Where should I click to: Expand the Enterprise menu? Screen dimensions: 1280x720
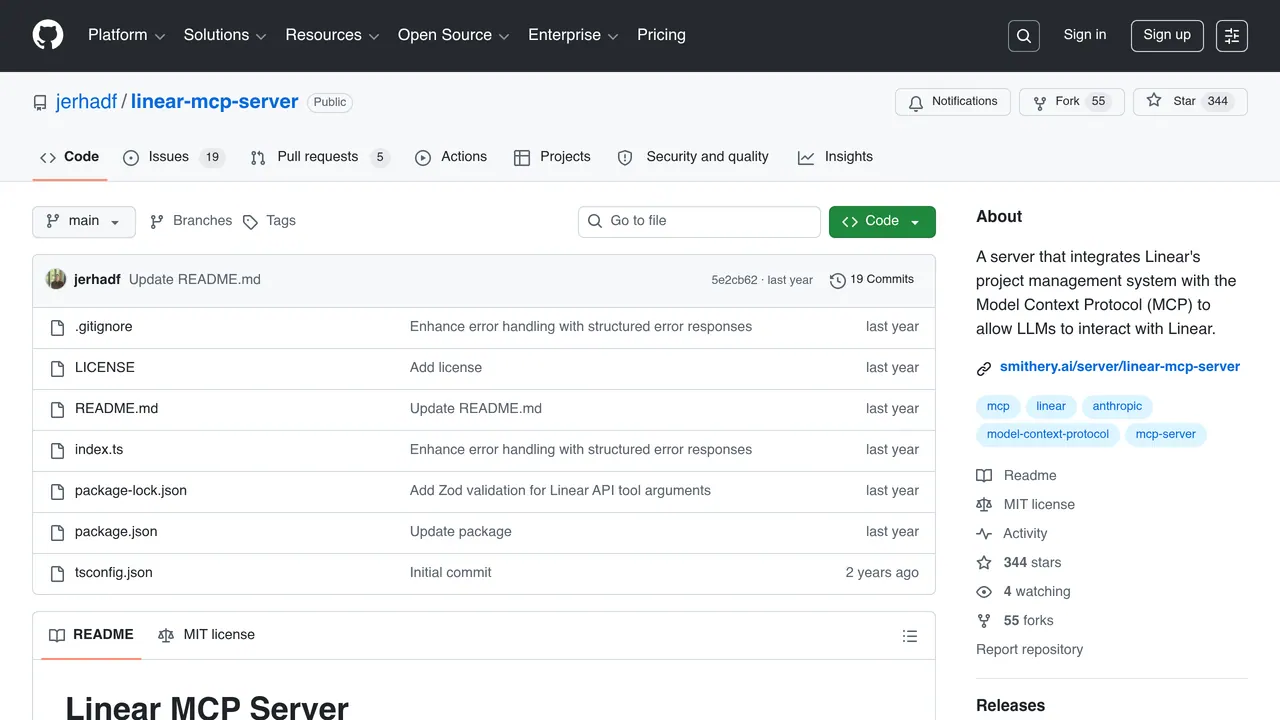[573, 35]
